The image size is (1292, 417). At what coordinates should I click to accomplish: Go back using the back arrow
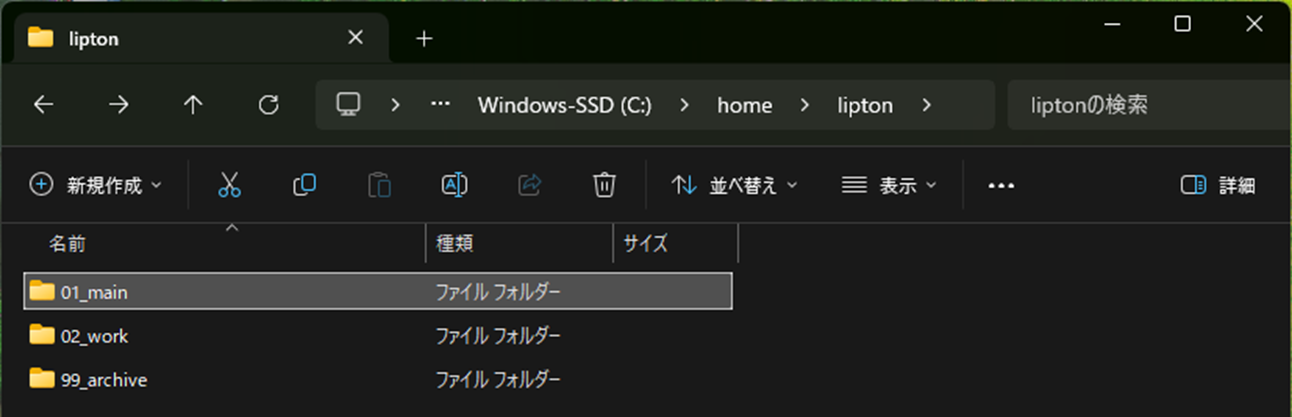(43, 105)
